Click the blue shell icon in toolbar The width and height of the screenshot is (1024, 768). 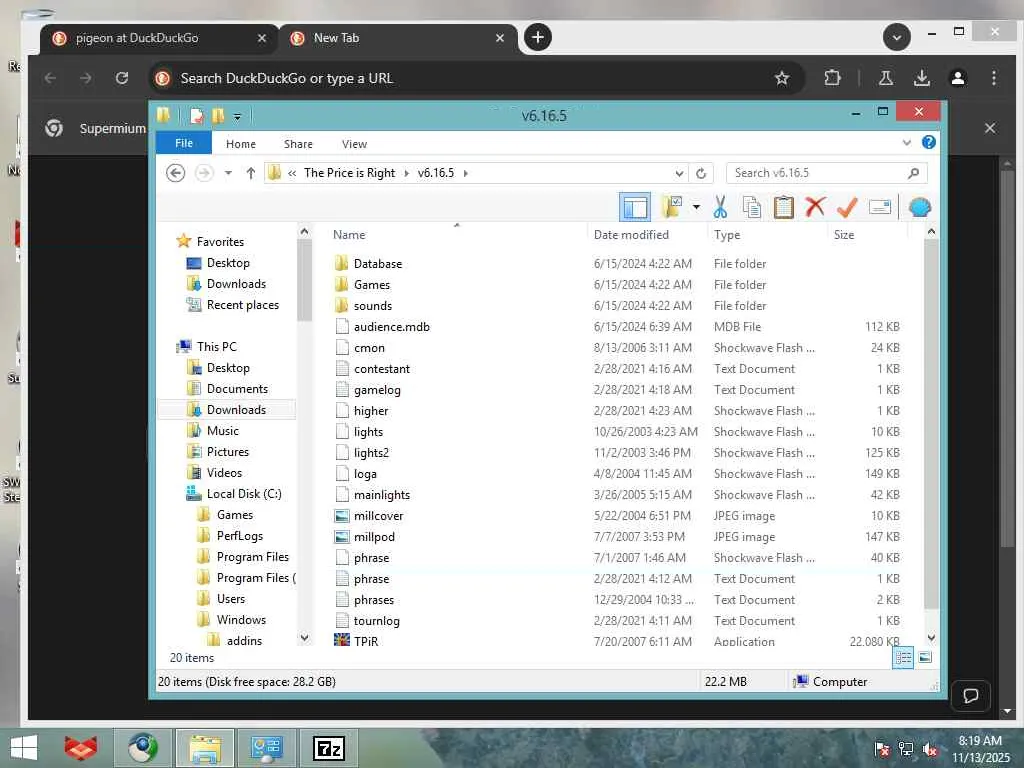click(x=920, y=208)
